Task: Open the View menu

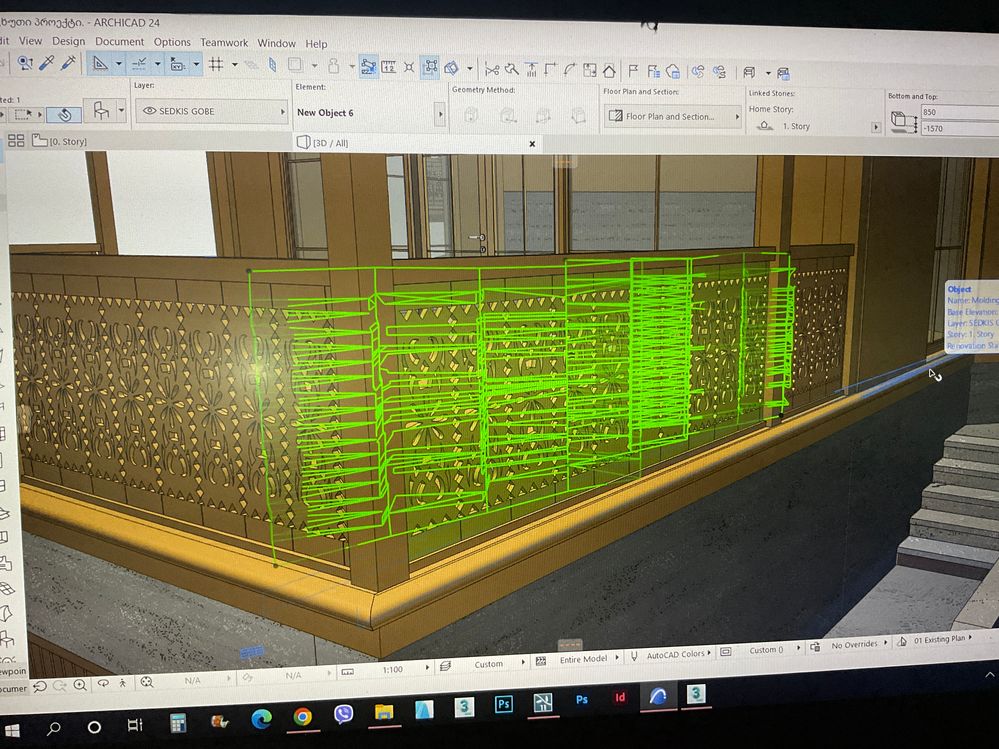Action: click(x=31, y=41)
